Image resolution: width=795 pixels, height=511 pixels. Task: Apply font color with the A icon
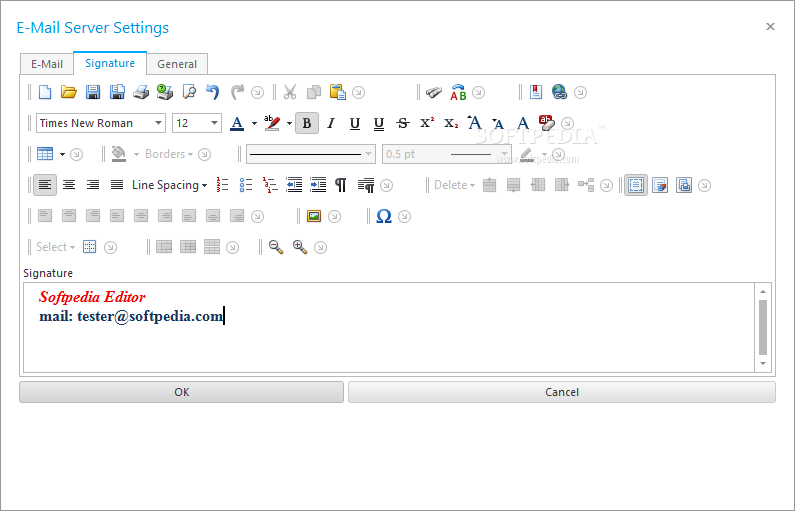pos(237,123)
